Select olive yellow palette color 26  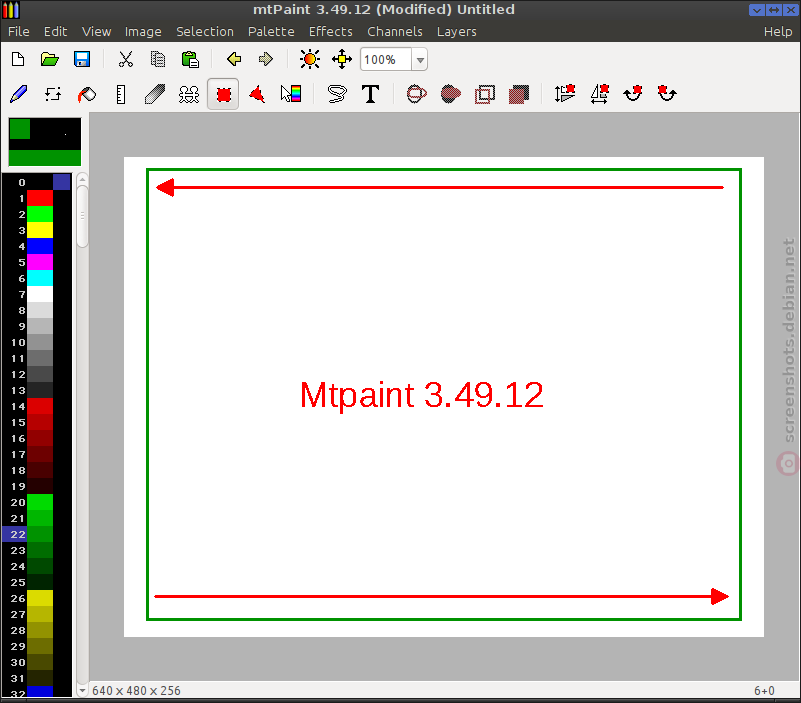(40, 598)
